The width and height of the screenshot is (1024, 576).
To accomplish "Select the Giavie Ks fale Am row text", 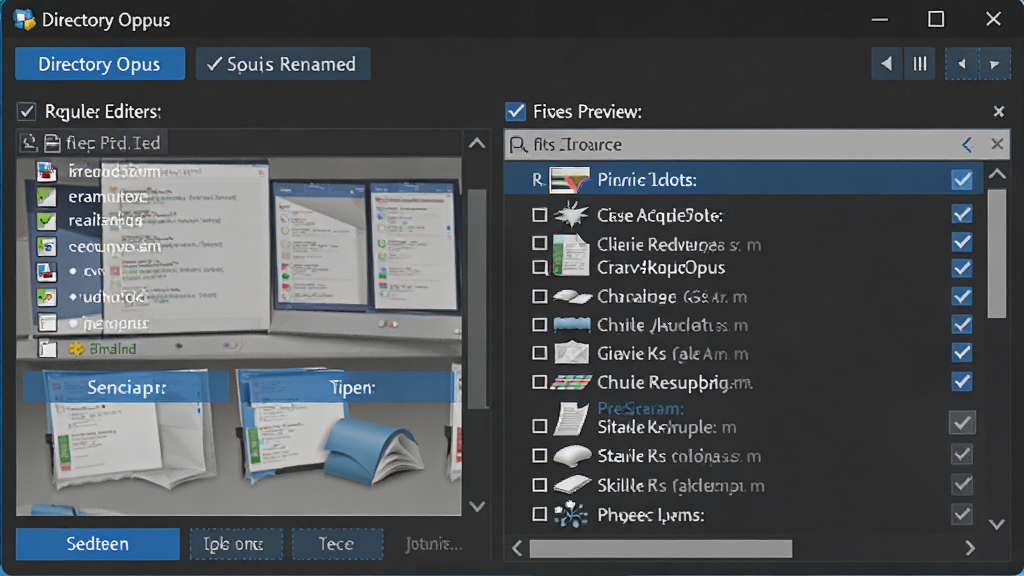I will click(x=673, y=354).
